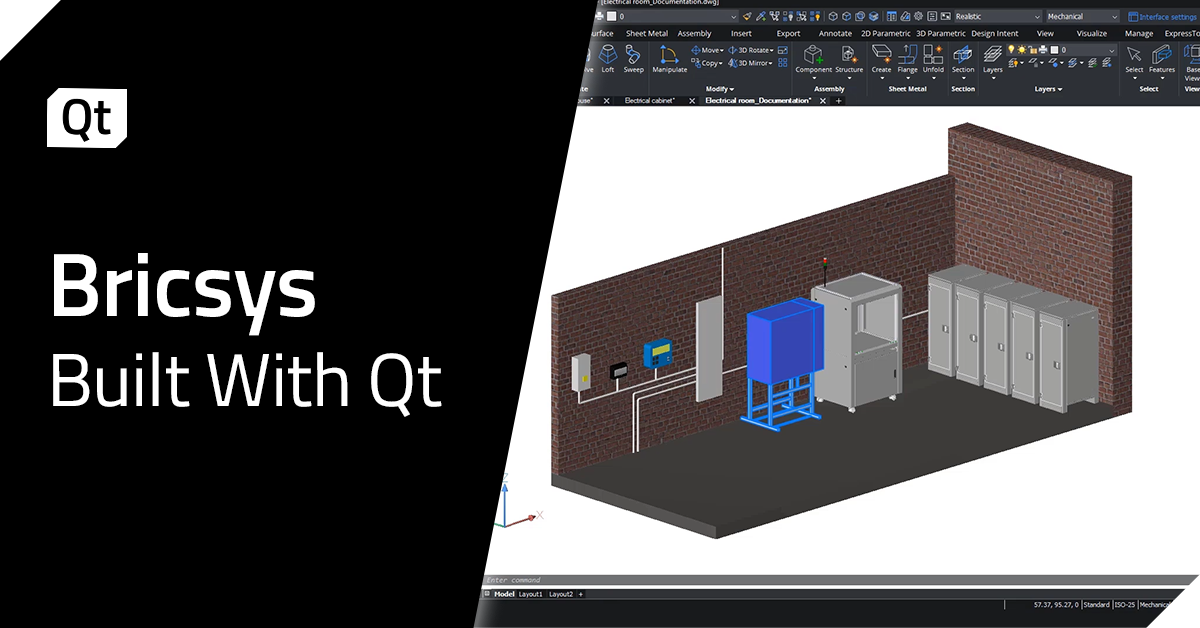Toggle the layer on/off lightbulb in Layers group

[1011, 47]
